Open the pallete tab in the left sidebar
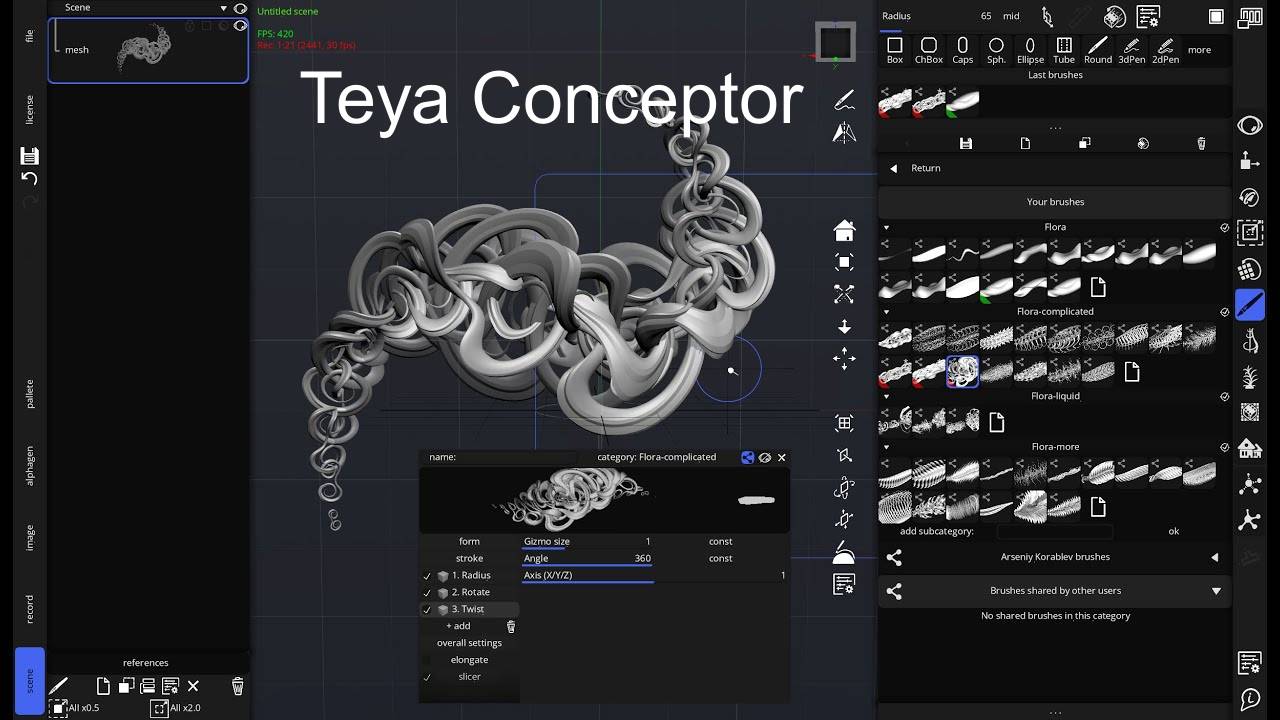 [x=30, y=393]
